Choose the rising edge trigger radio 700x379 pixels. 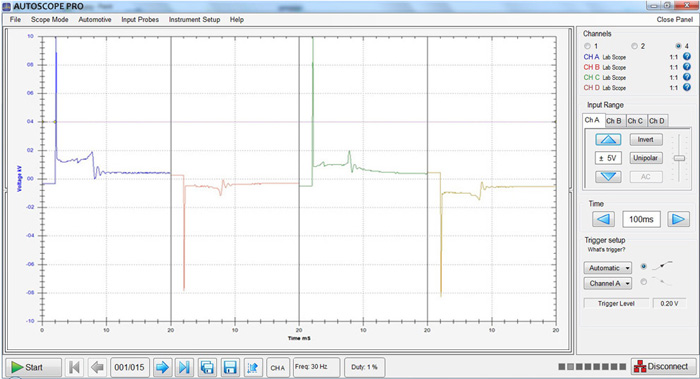643,267
